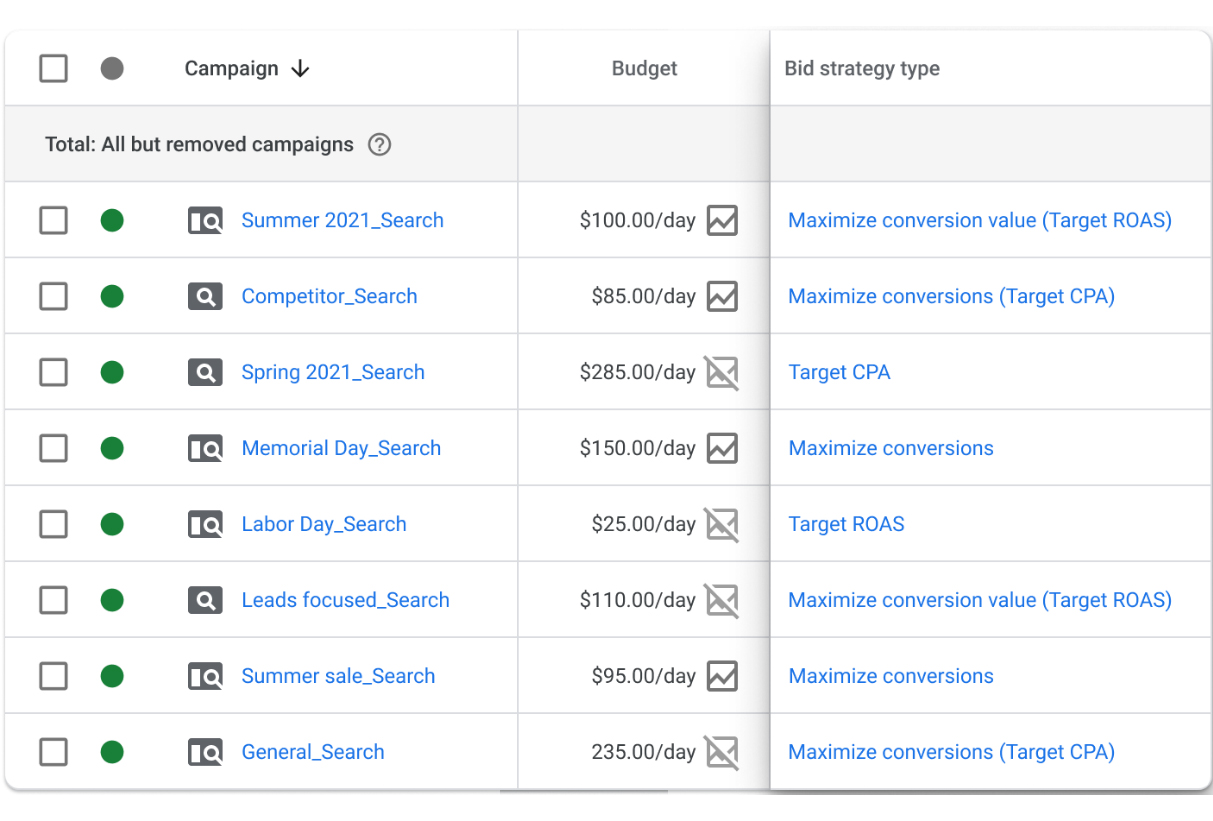1213x821 pixels.
Task: Click the $25.00/day budget value
Action: 643,524
